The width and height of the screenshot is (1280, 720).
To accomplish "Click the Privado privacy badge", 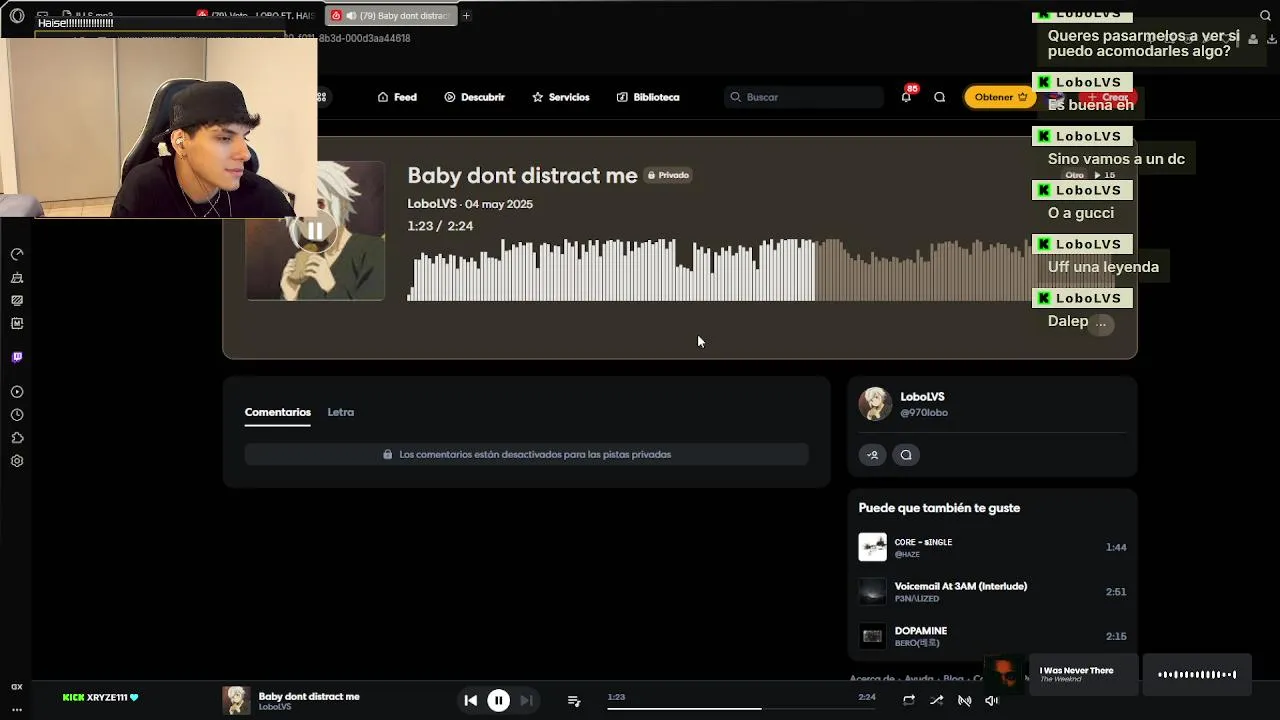I will 669,175.
